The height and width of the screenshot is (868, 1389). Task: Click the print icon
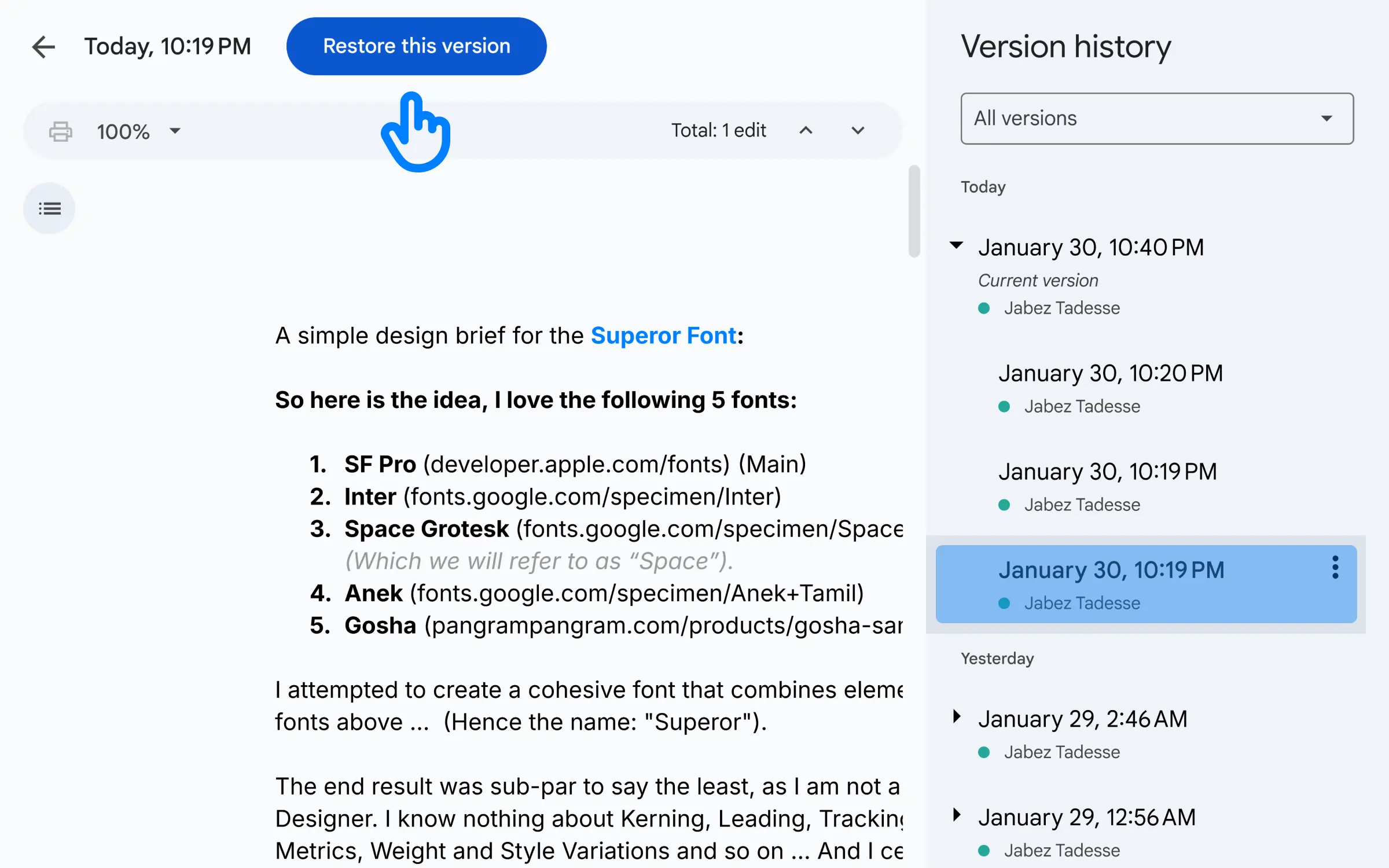[x=60, y=130]
